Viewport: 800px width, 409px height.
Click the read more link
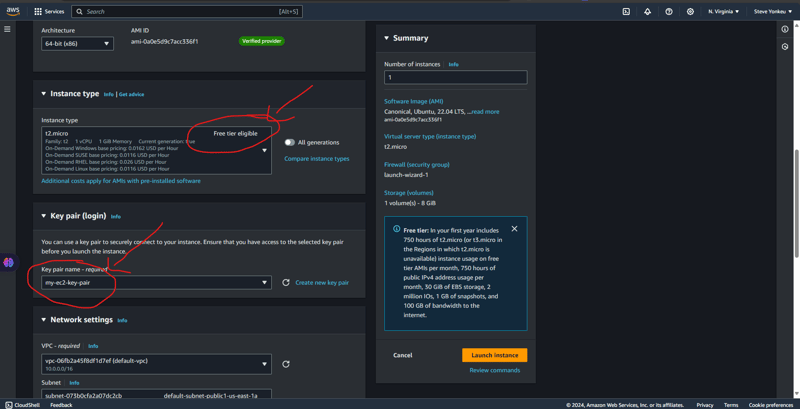tap(485, 112)
